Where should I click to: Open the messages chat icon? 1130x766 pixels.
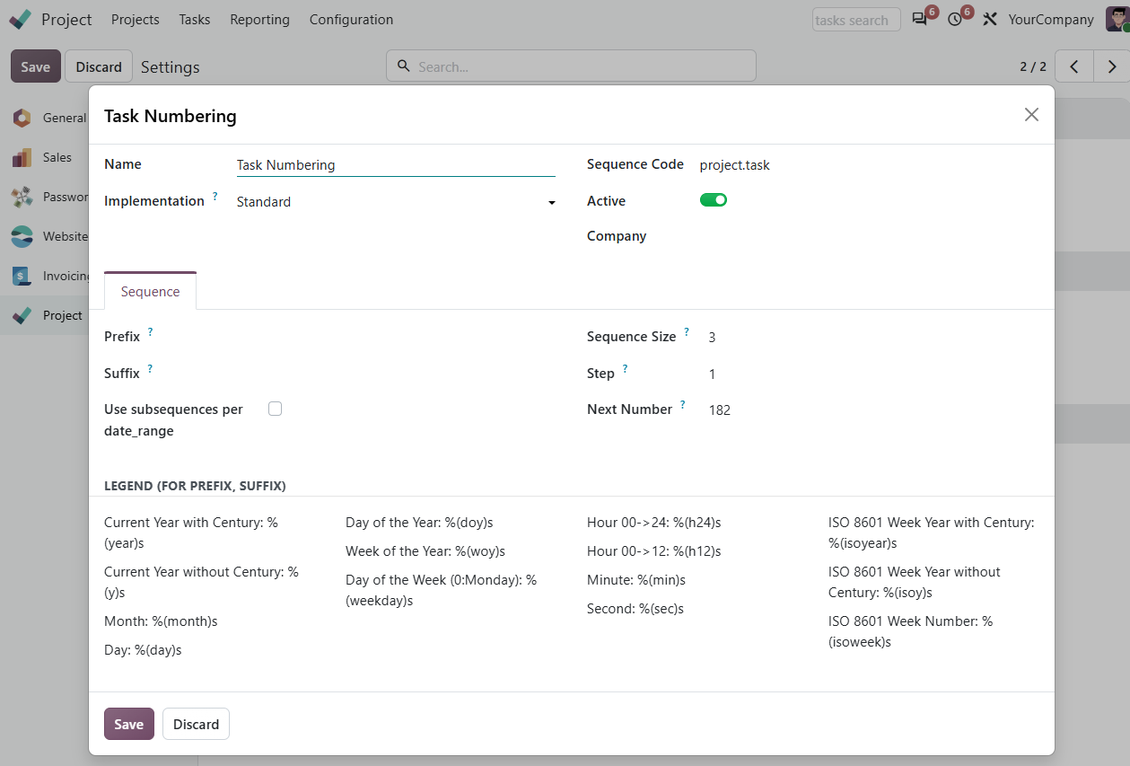pos(920,19)
